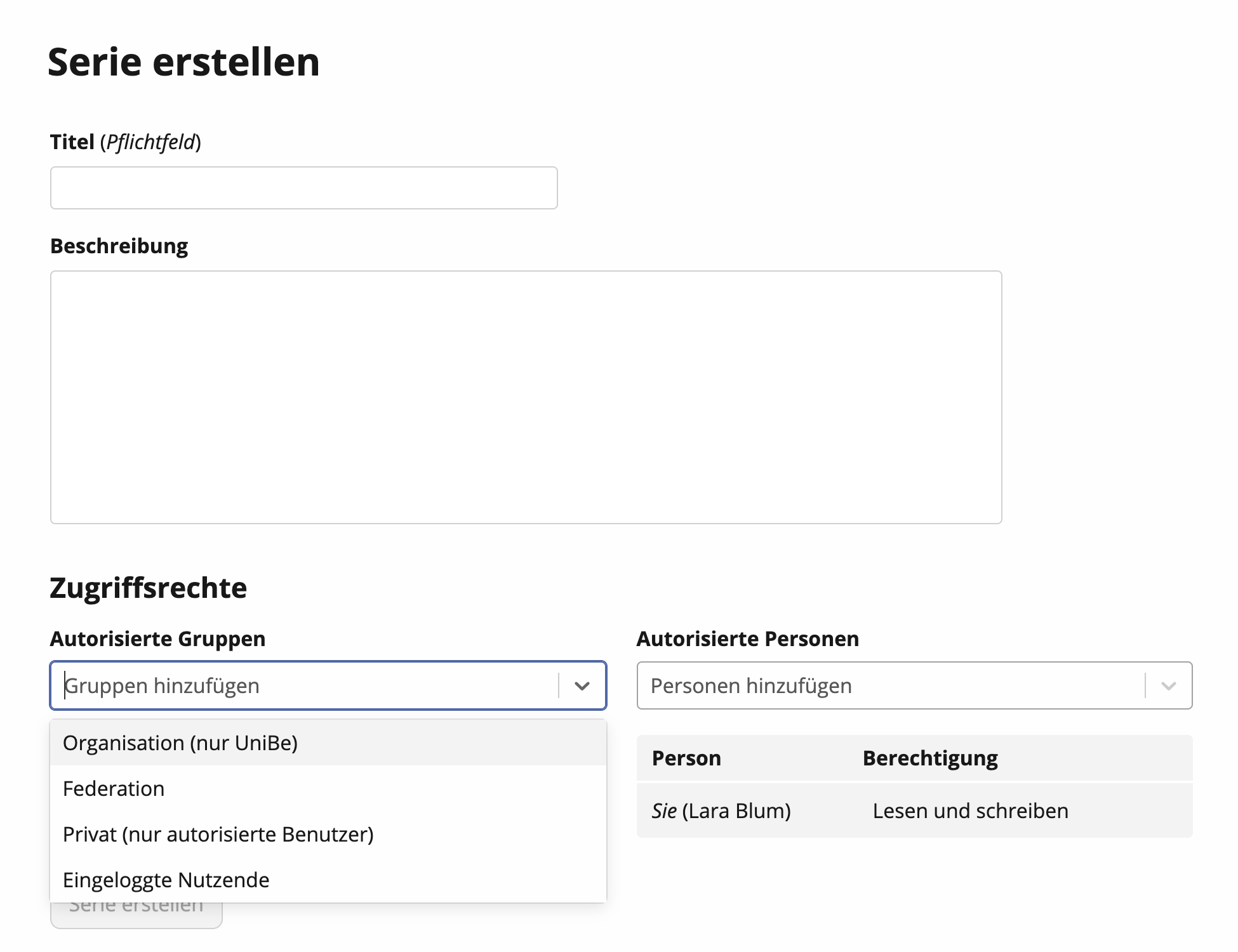Select Privat (nur autorisierte Benutzer)
1238x952 pixels.
pos(218,834)
